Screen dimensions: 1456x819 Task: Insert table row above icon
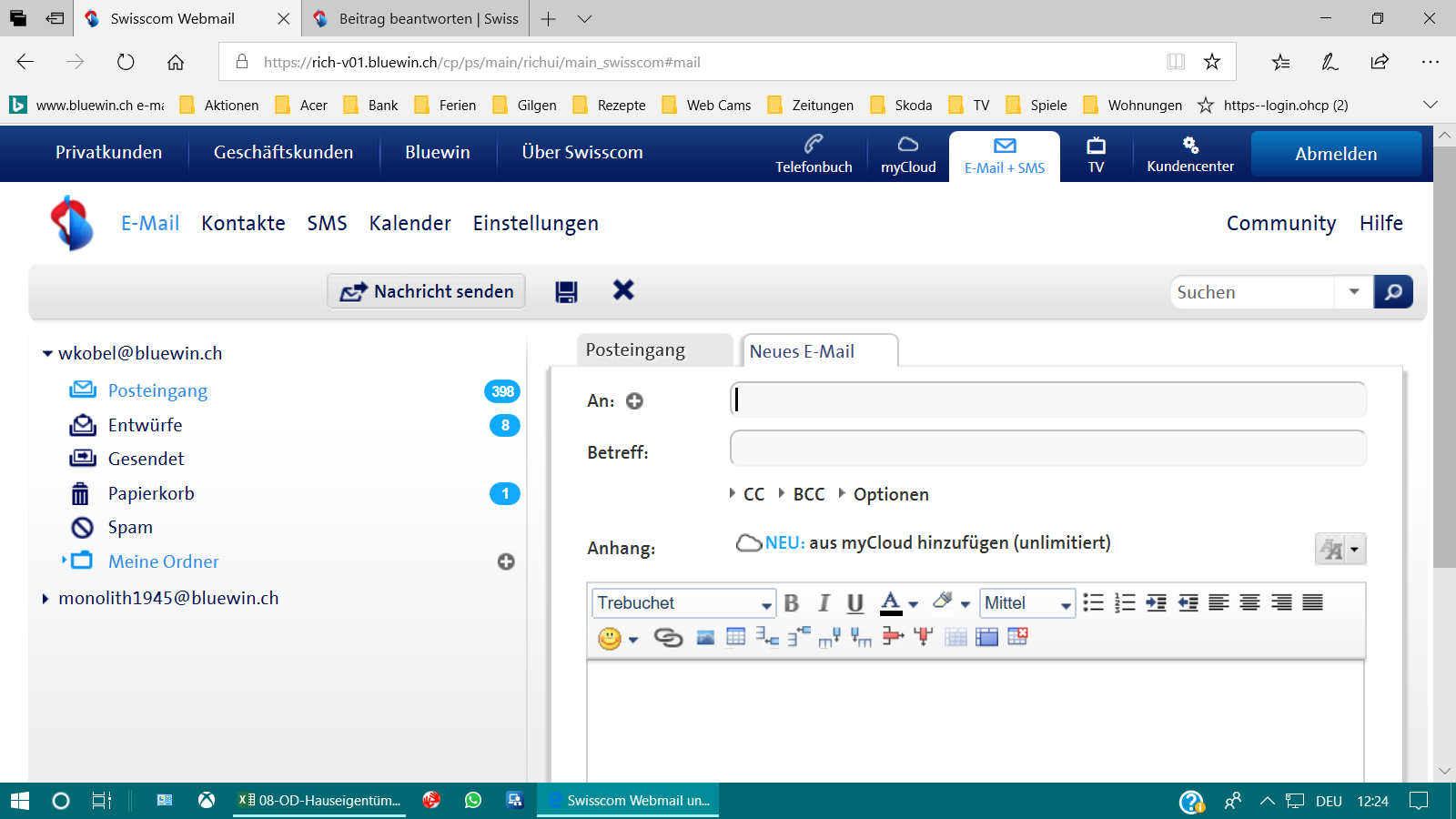tap(799, 637)
